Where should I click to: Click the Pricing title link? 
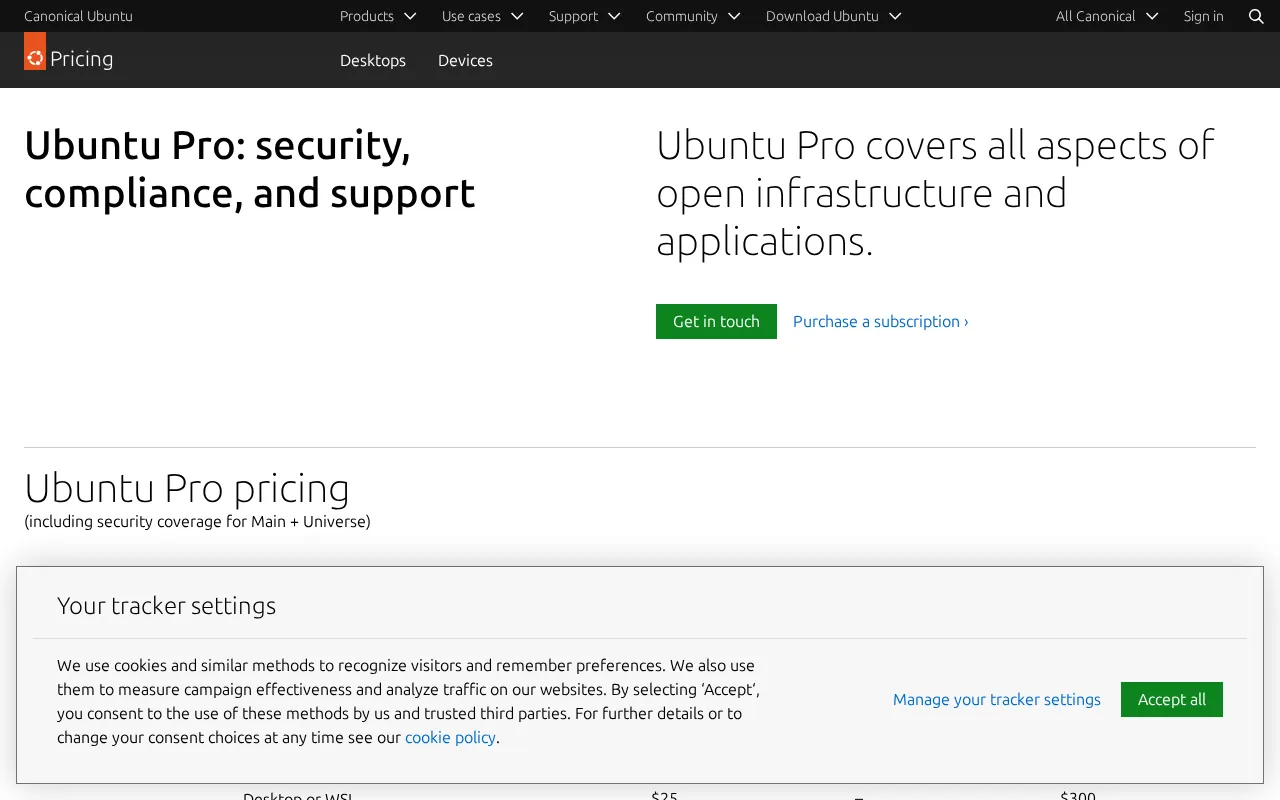pos(81,59)
